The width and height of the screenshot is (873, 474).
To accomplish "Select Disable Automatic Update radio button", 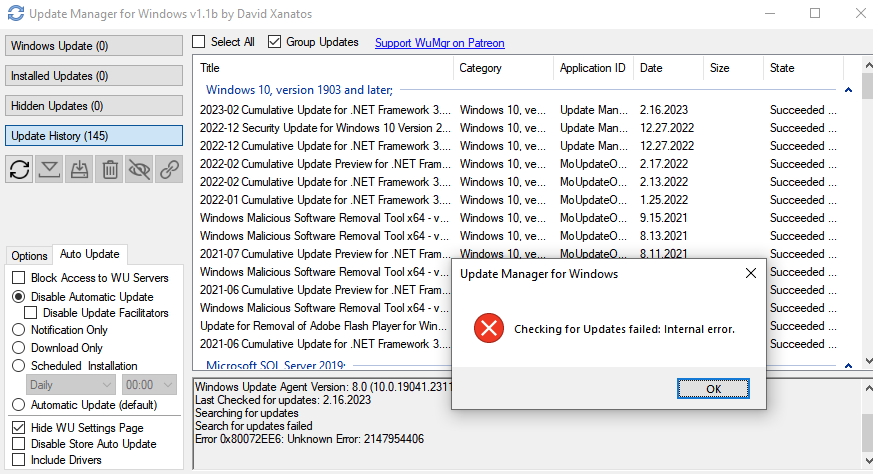I will [x=18, y=296].
